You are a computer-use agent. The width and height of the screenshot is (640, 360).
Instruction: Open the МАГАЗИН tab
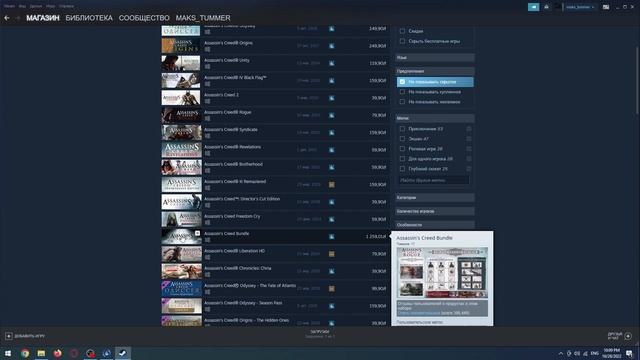pos(43,18)
